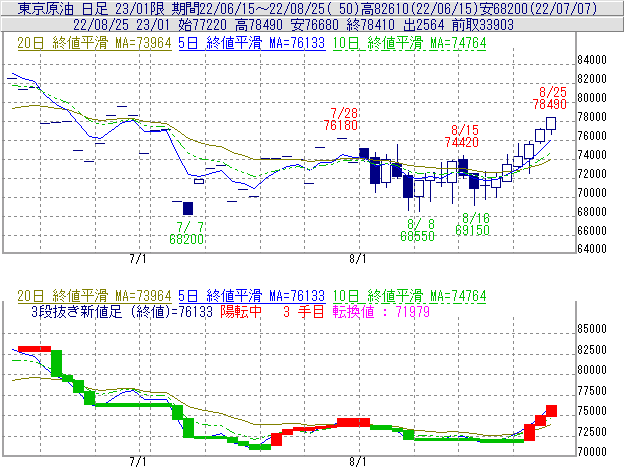This screenshot has height=475, width=624.
Task: Open the lower chart's 20日 終値平滑 MA=73964 link
Action: pos(94,296)
